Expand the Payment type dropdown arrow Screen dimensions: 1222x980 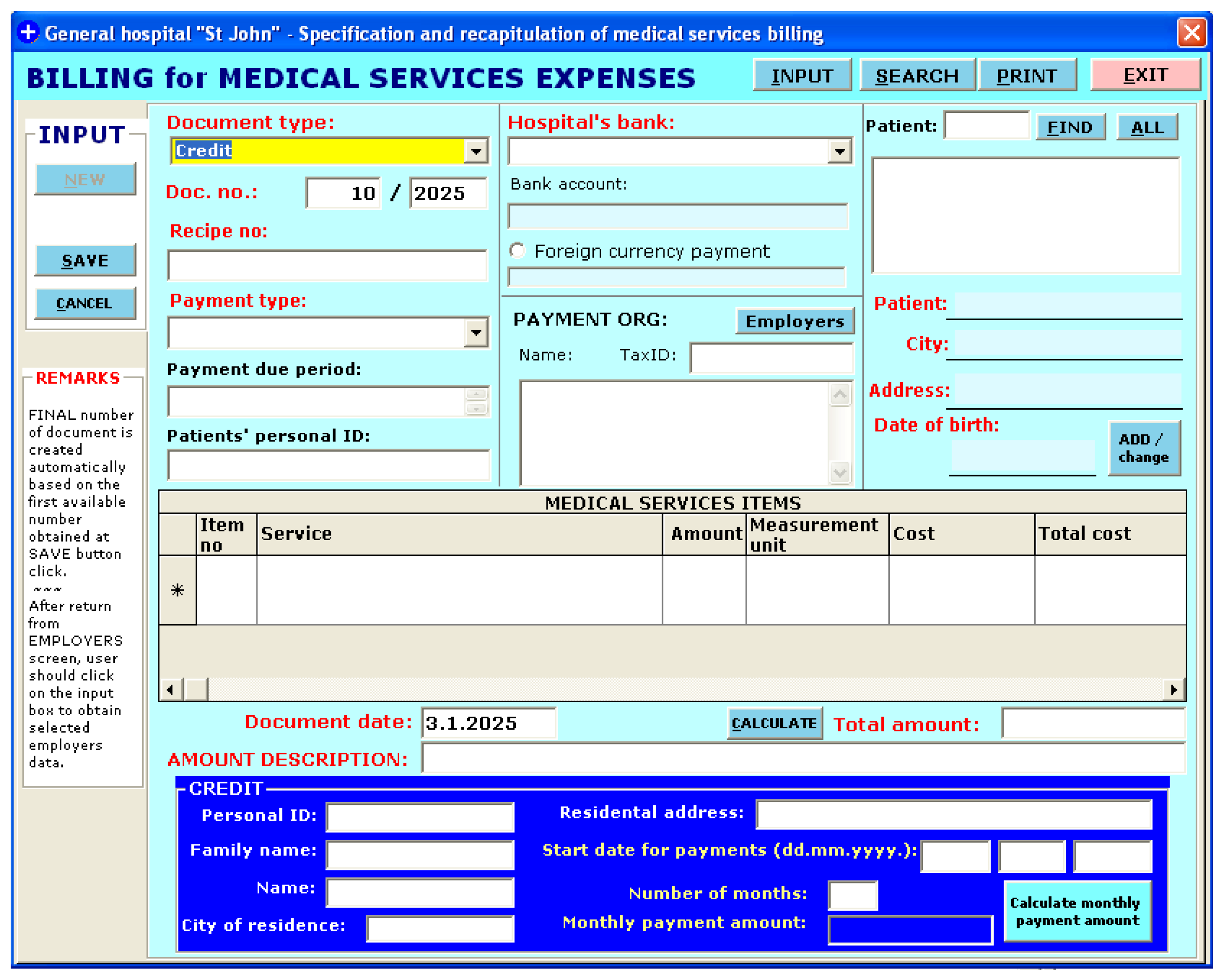pos(476,333)
